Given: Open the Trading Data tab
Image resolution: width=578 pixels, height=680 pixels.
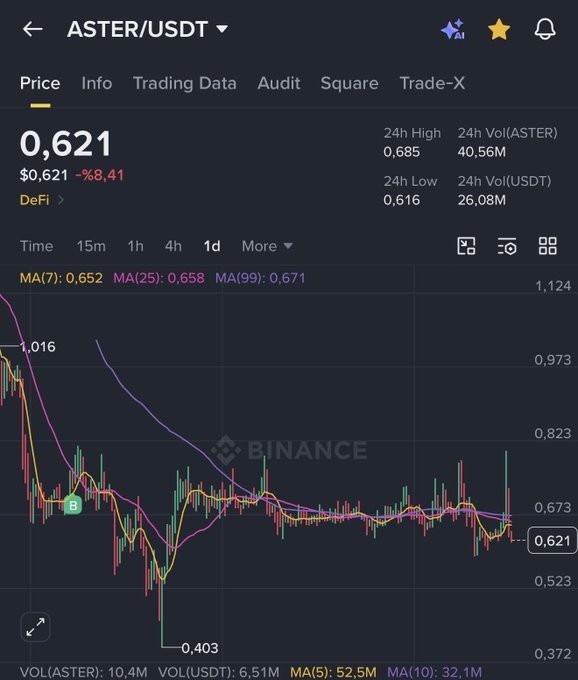Looking at the screenshot, I should [185, 83].
